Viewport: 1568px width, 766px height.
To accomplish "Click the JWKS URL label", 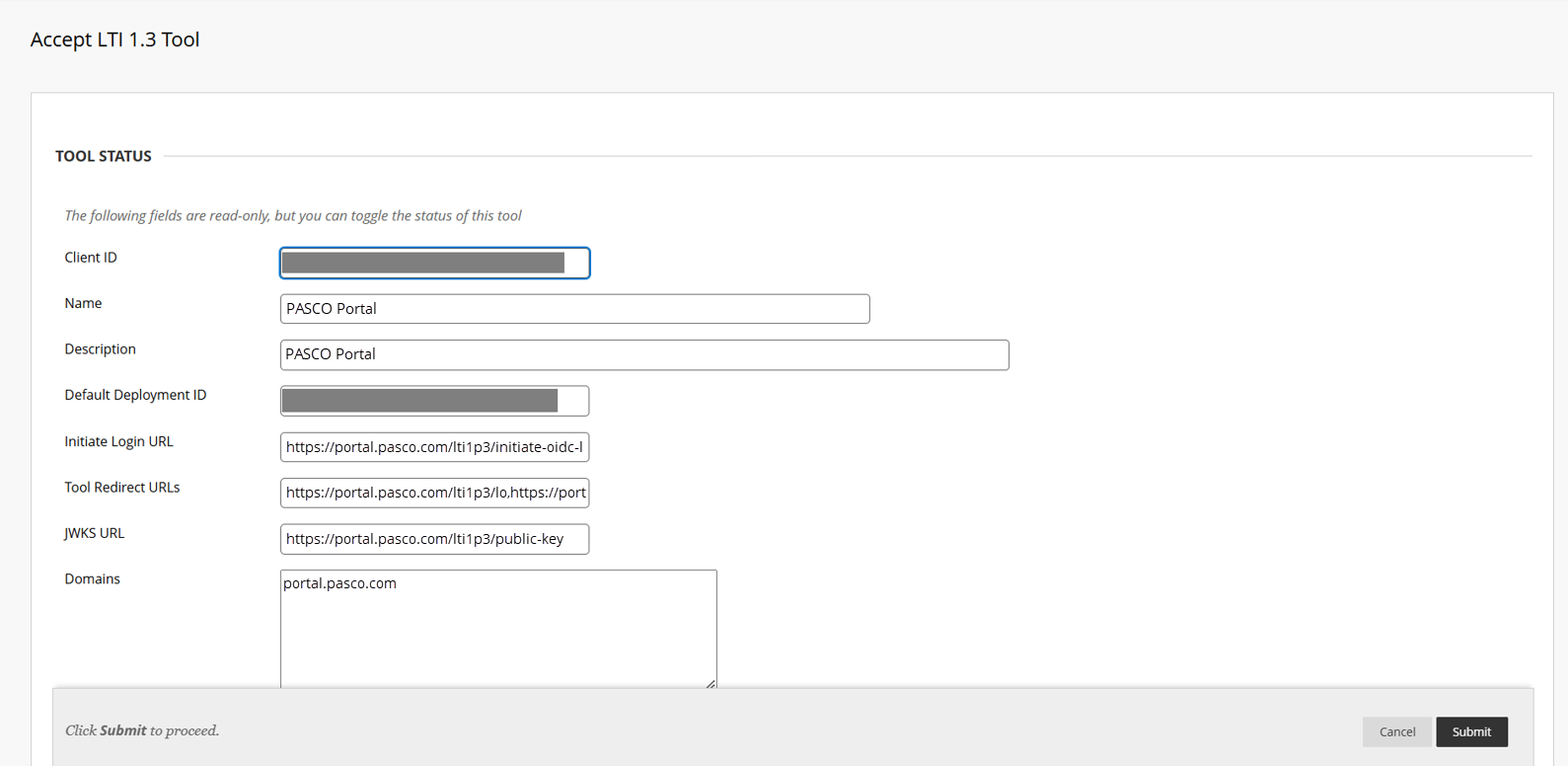I will point(94,533).
